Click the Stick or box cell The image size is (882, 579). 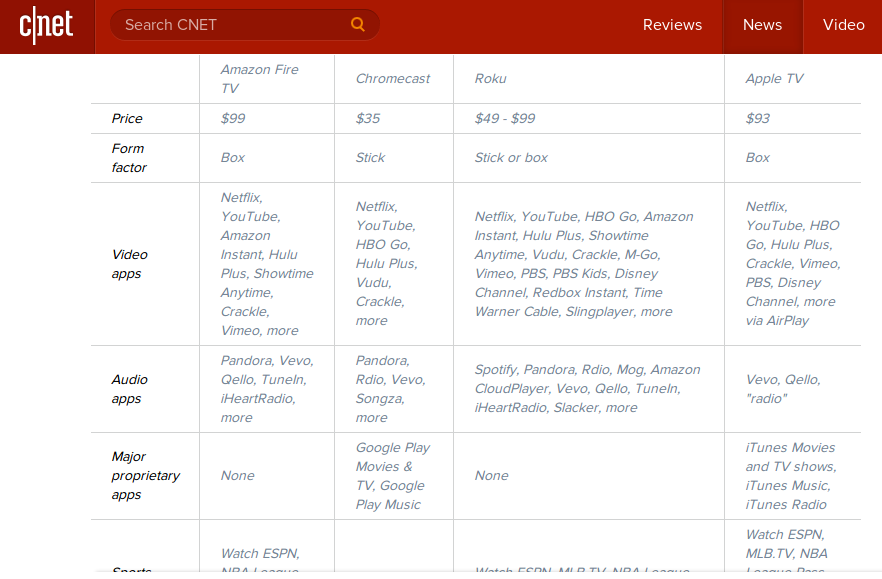click(x=511, y=158)
